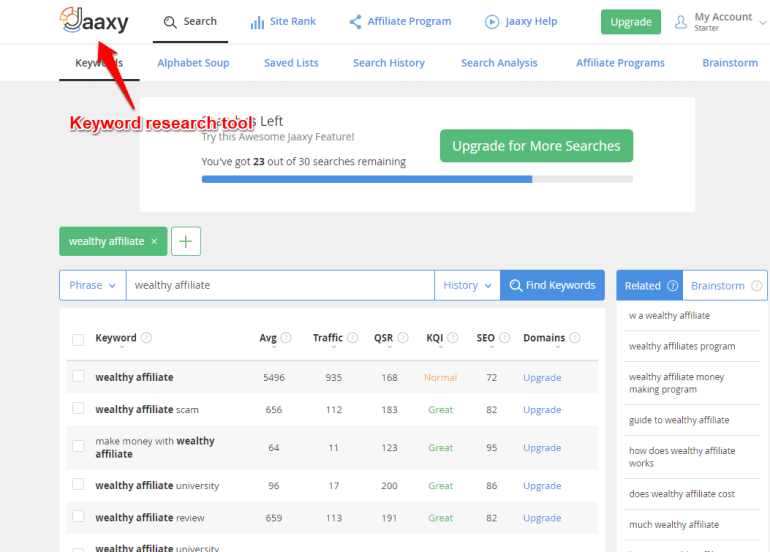Click the Find Keywords button
The image size is (770, 552).
tap(552, 285)
